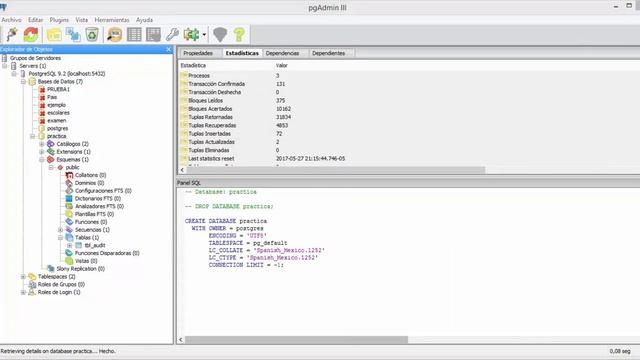Select Dominios (0) tree item
This screenshot has height=360, width=640.
click(89, 183)
